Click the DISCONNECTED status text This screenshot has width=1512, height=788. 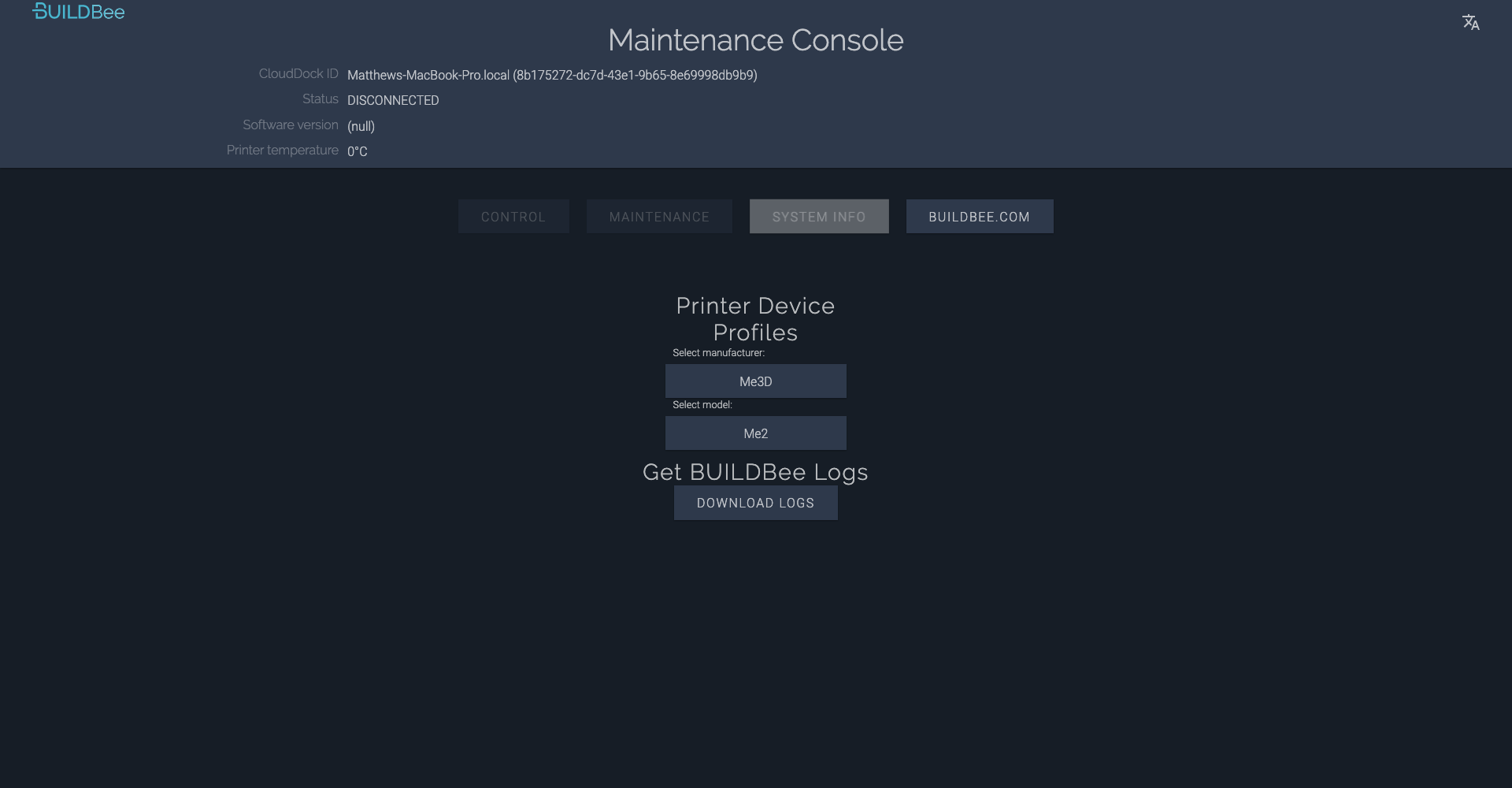(393, 100)
